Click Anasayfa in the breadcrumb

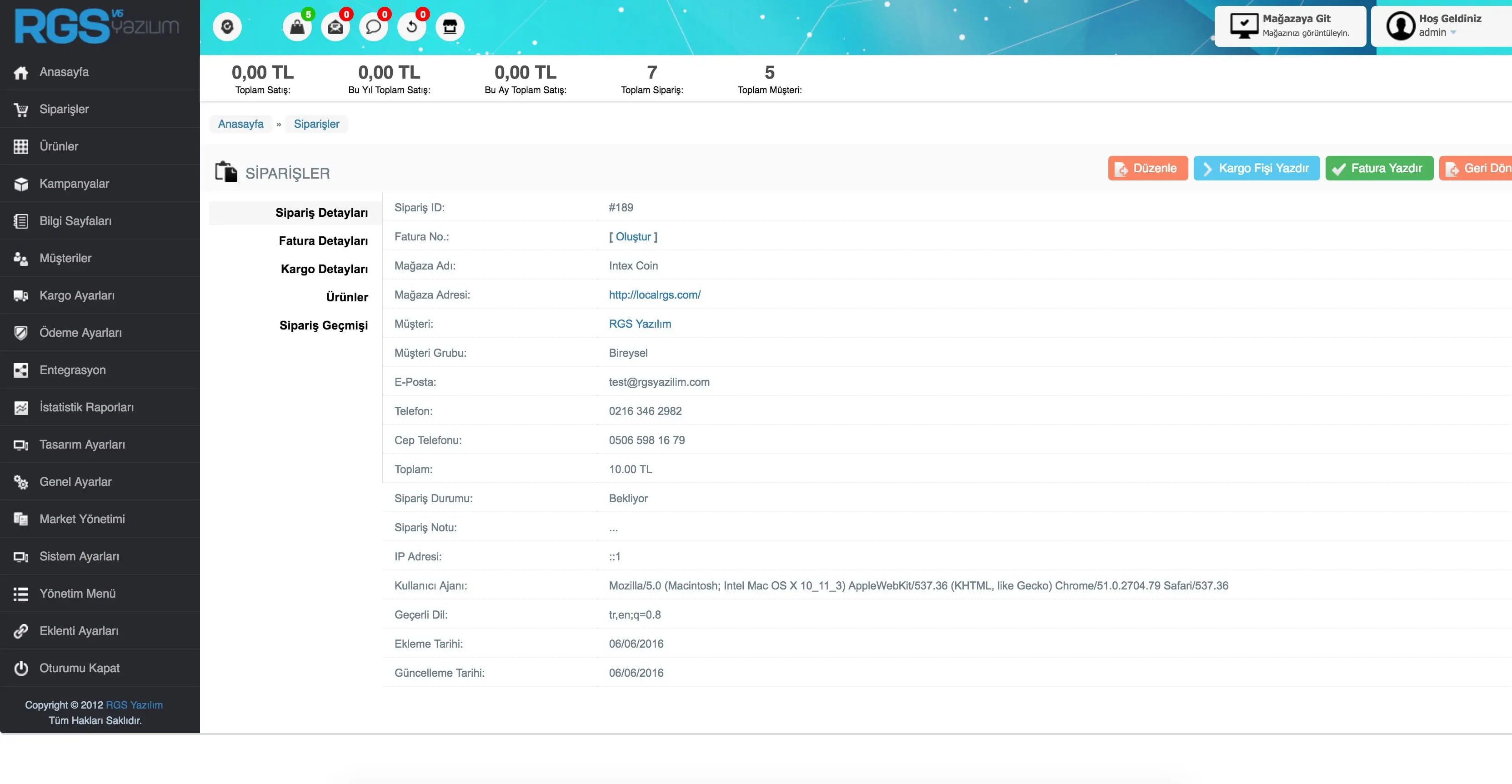240,124
